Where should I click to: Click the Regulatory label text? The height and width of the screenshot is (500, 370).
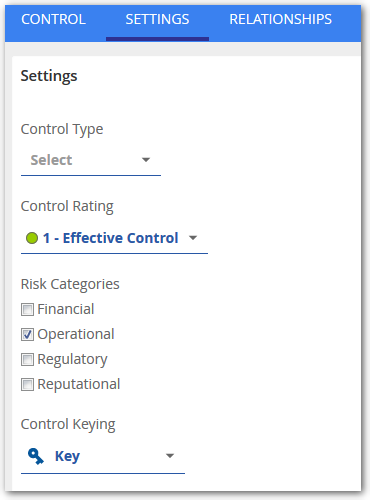coord(72,359)
